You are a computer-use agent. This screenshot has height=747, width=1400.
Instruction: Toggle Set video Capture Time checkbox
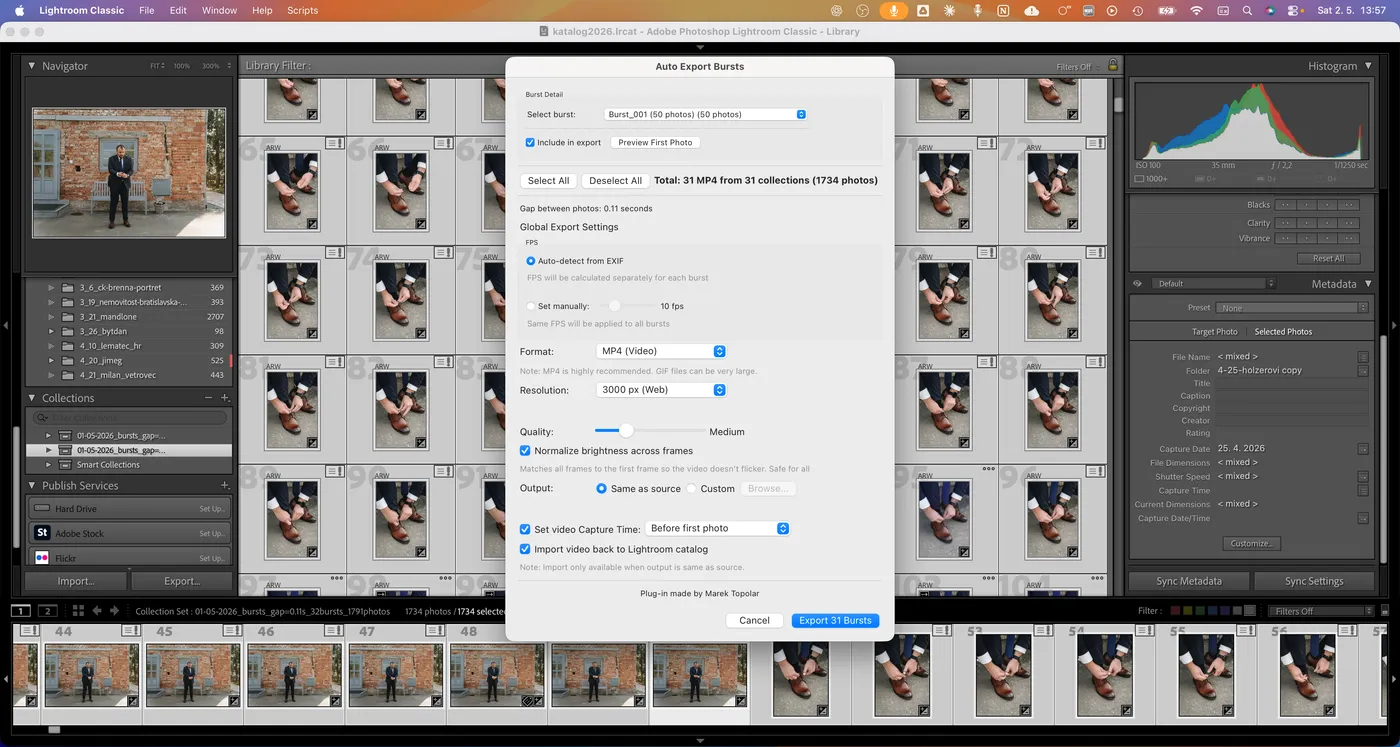click(525, 529)
